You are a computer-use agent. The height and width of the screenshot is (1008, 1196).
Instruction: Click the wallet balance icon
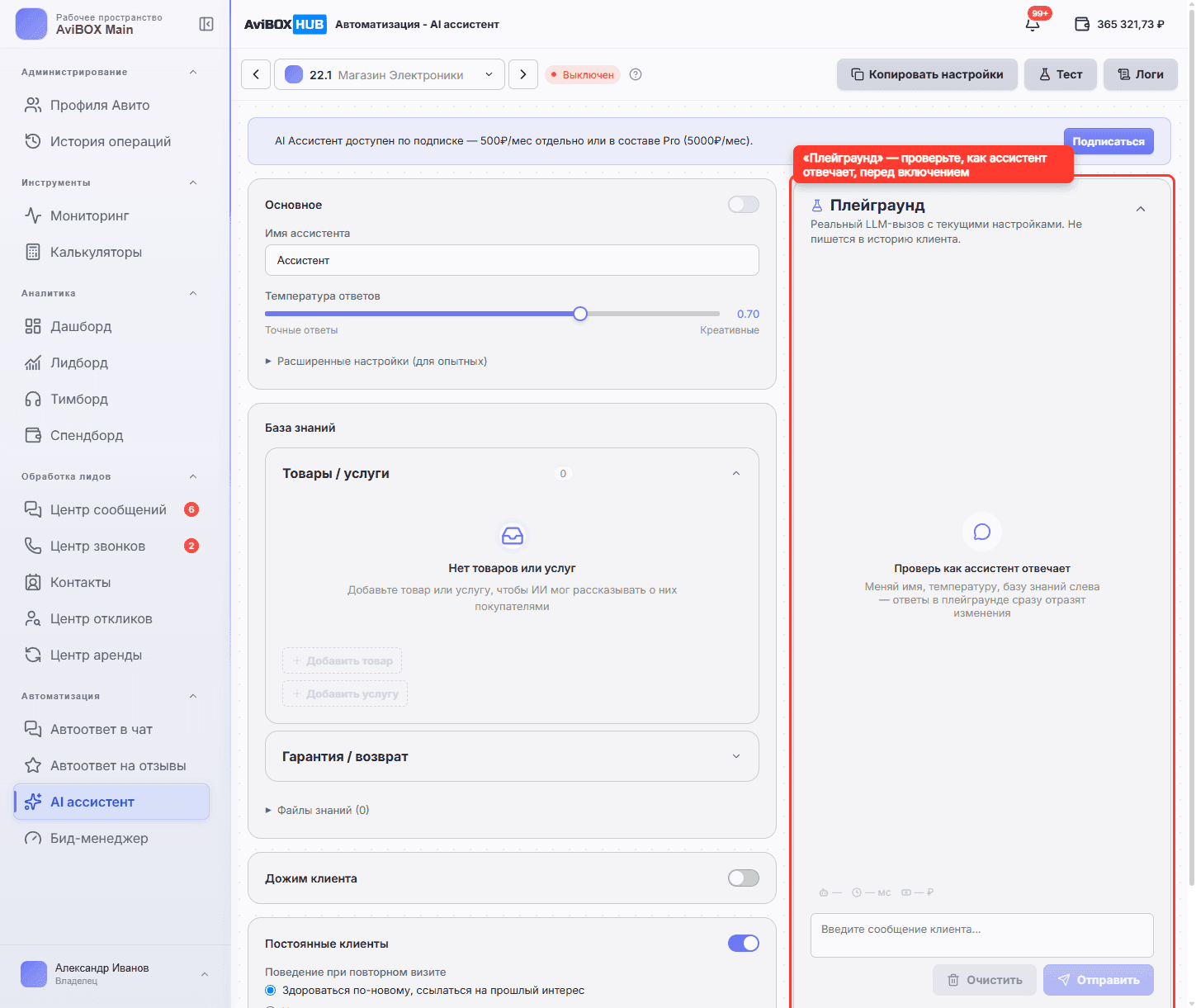pos(1082,24)
